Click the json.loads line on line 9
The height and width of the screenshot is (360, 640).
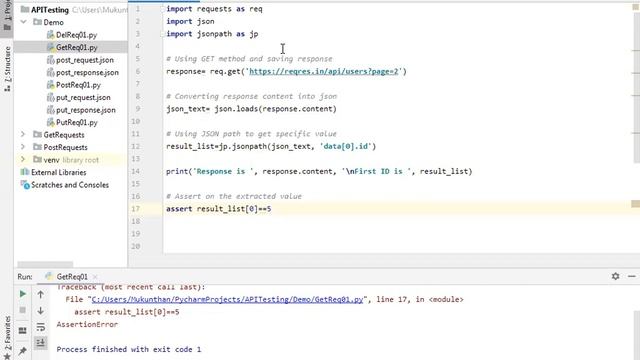click(251, 109)
